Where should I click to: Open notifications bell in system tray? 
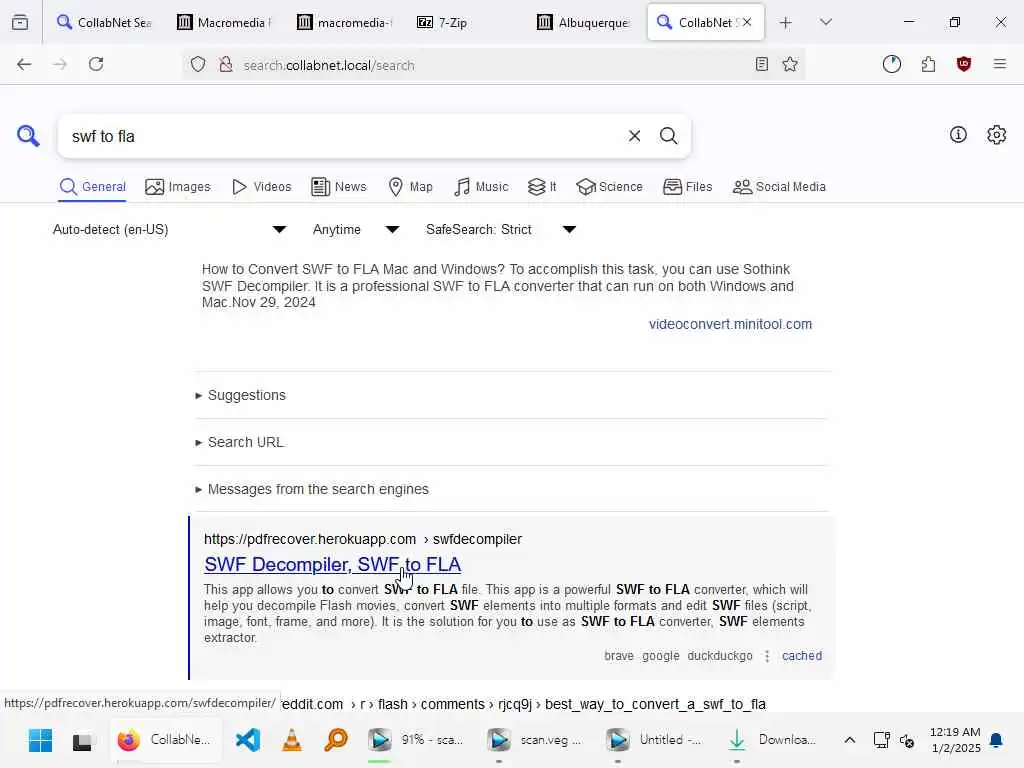996,740
